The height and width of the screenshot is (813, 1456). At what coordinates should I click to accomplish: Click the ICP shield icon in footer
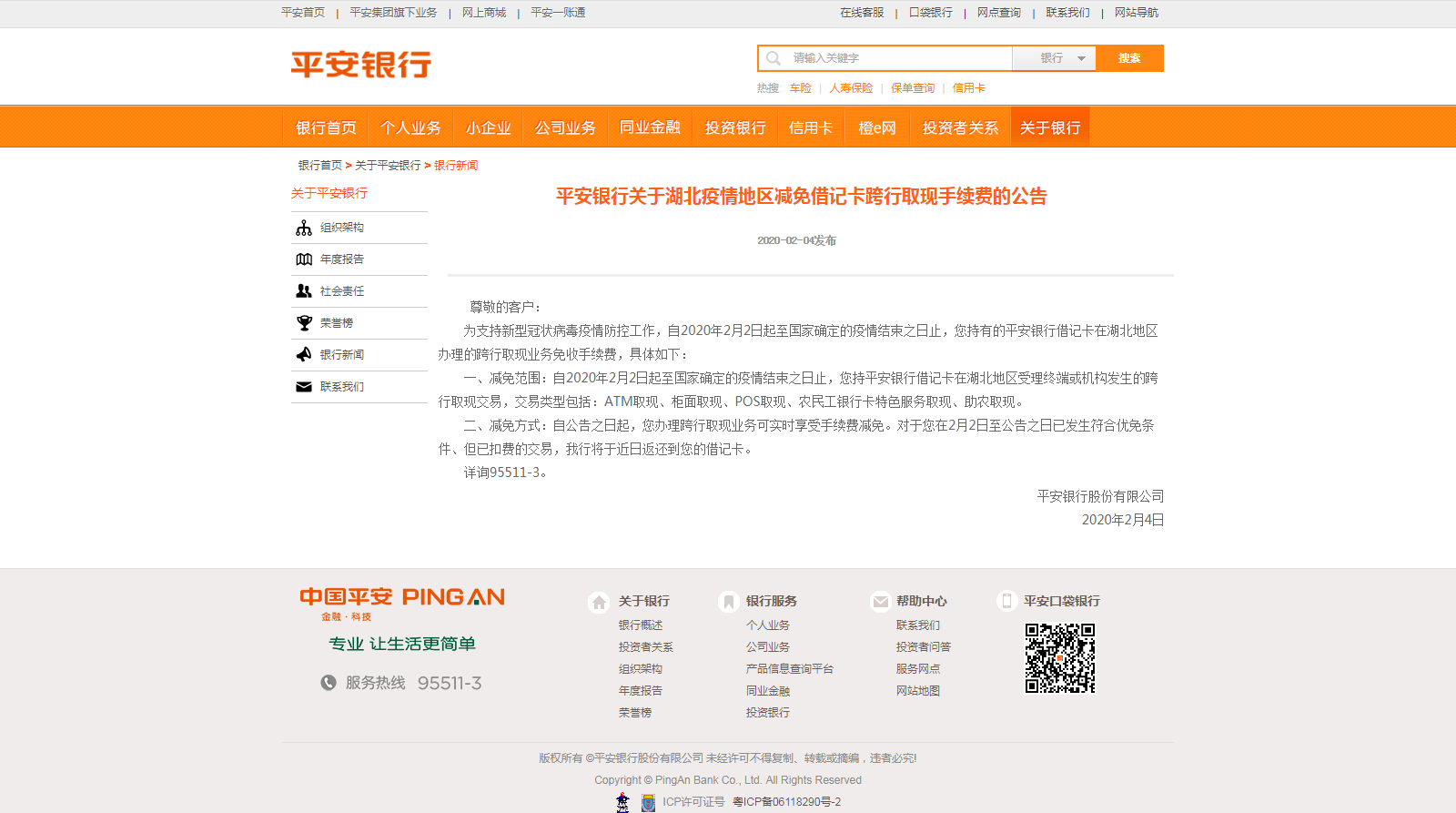coord(648,803)
